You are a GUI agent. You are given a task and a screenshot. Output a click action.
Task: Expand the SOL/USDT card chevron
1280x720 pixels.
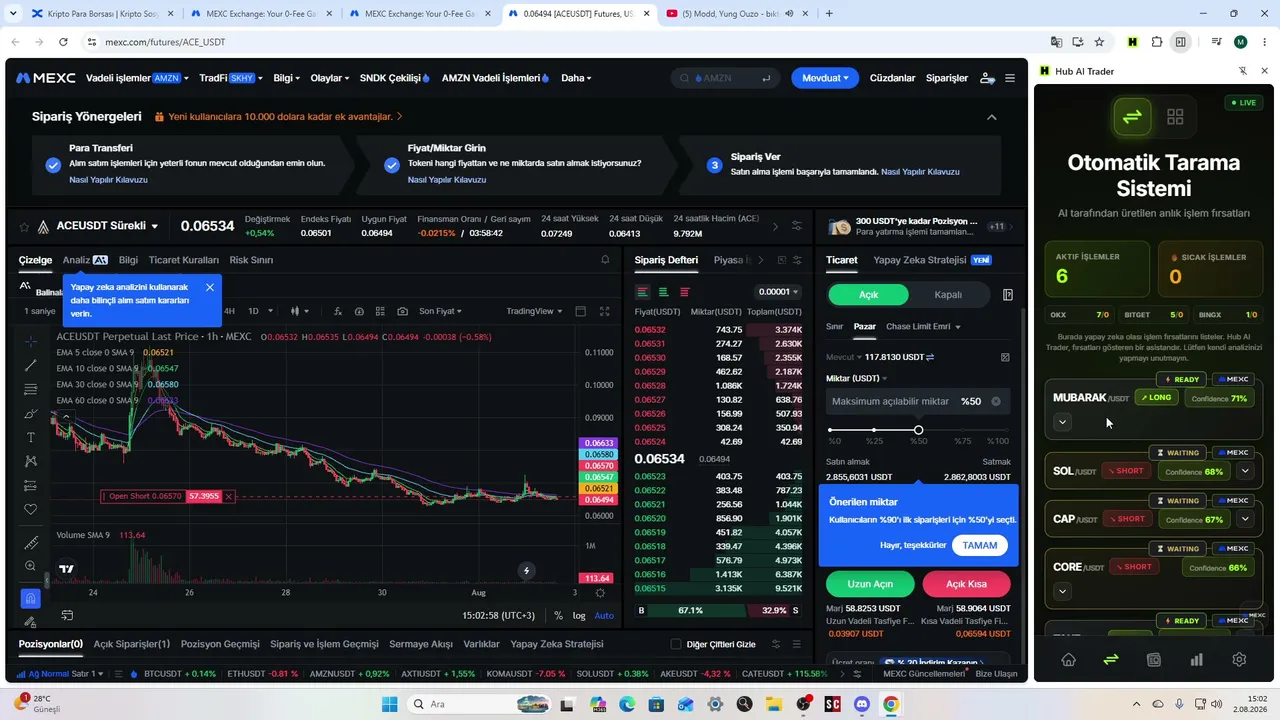1245,471
